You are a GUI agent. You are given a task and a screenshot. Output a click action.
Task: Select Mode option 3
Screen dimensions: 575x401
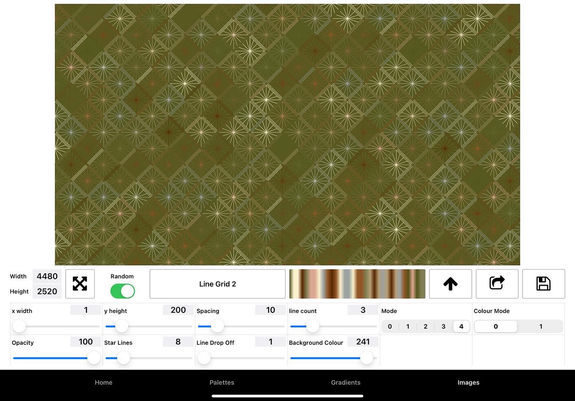(443, 326)
